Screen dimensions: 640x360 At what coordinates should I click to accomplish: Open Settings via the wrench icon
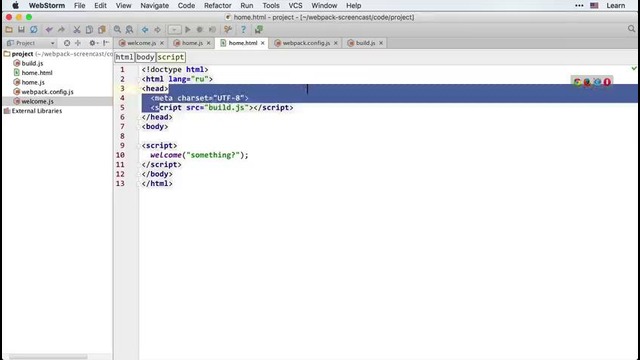[x=228, y=29]
